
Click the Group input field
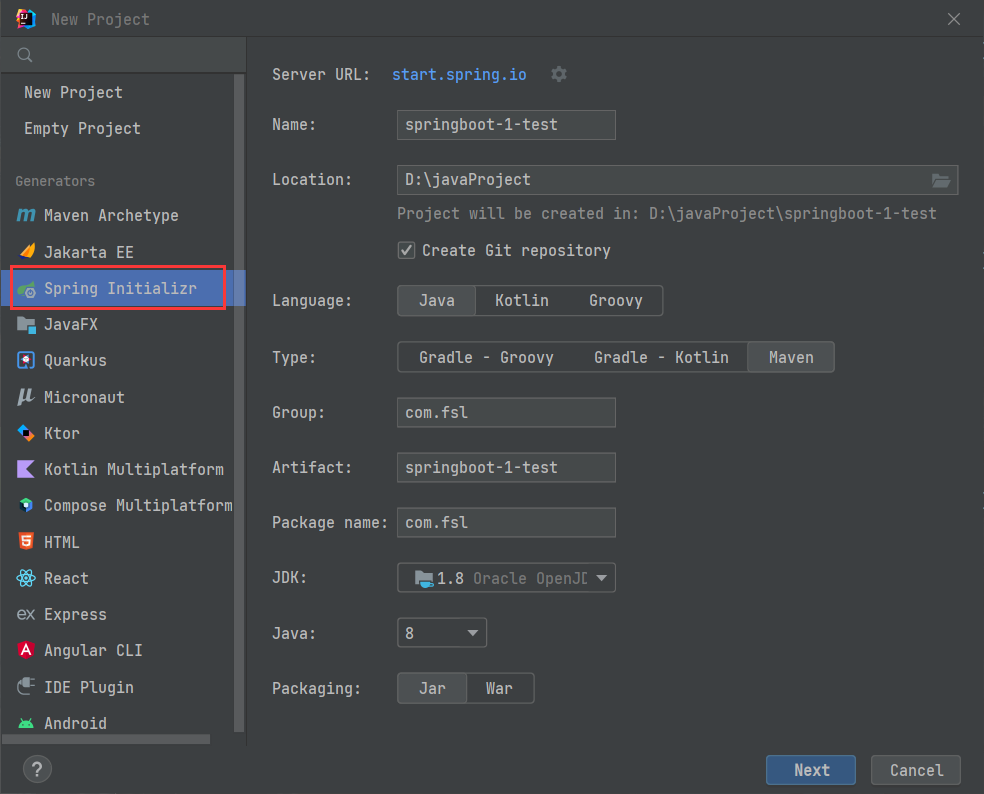point(506,412)
